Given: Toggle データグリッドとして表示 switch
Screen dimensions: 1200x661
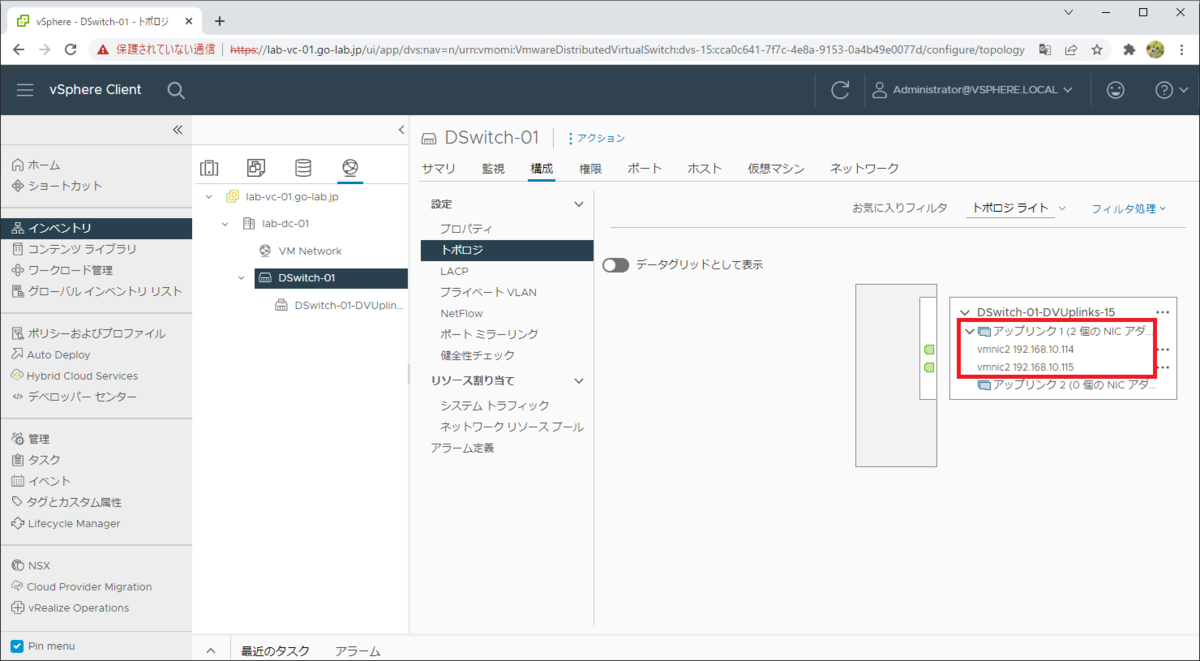Looking at the screenshot, I should [616, 265].
